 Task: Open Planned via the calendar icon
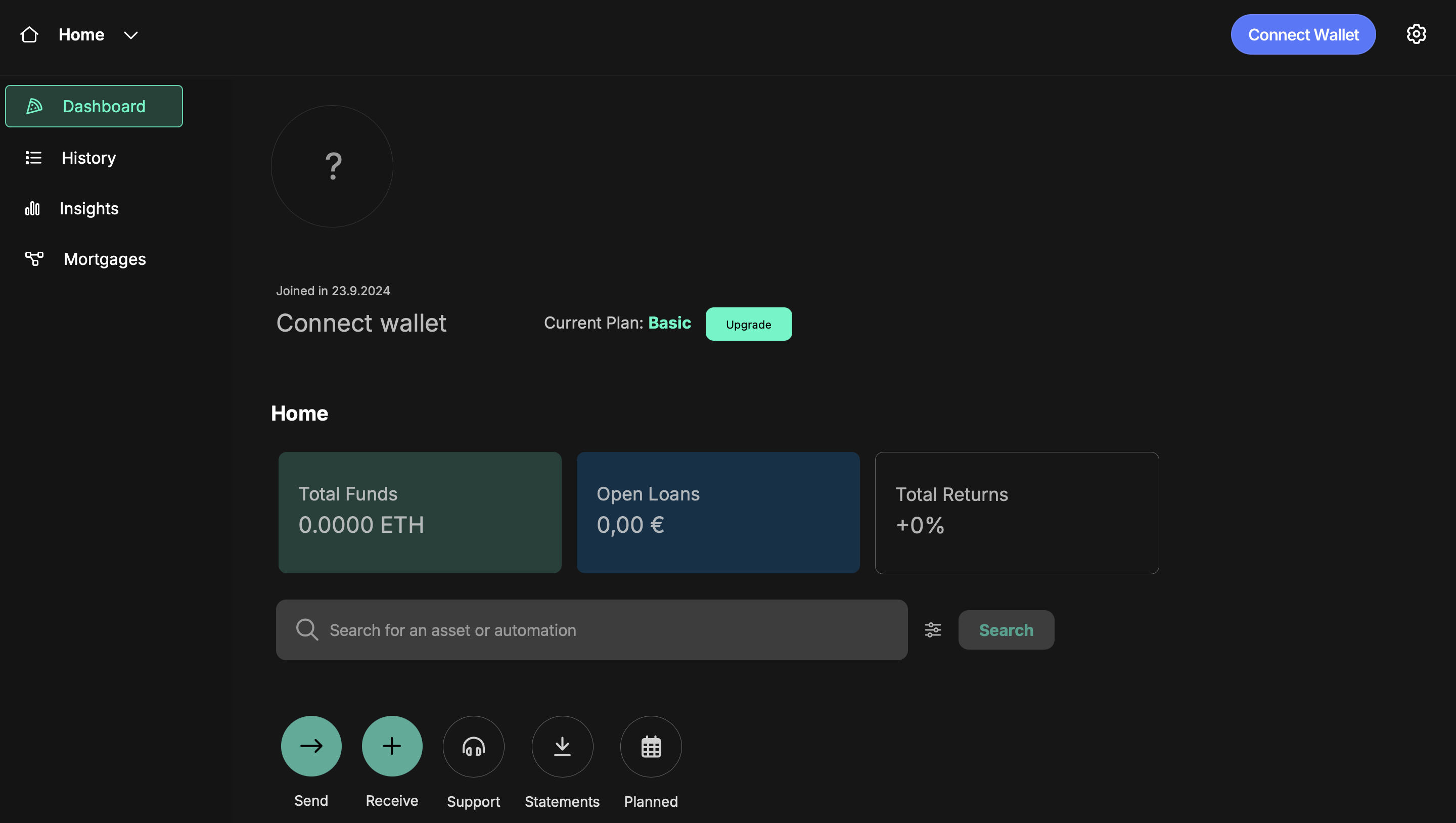651,747
